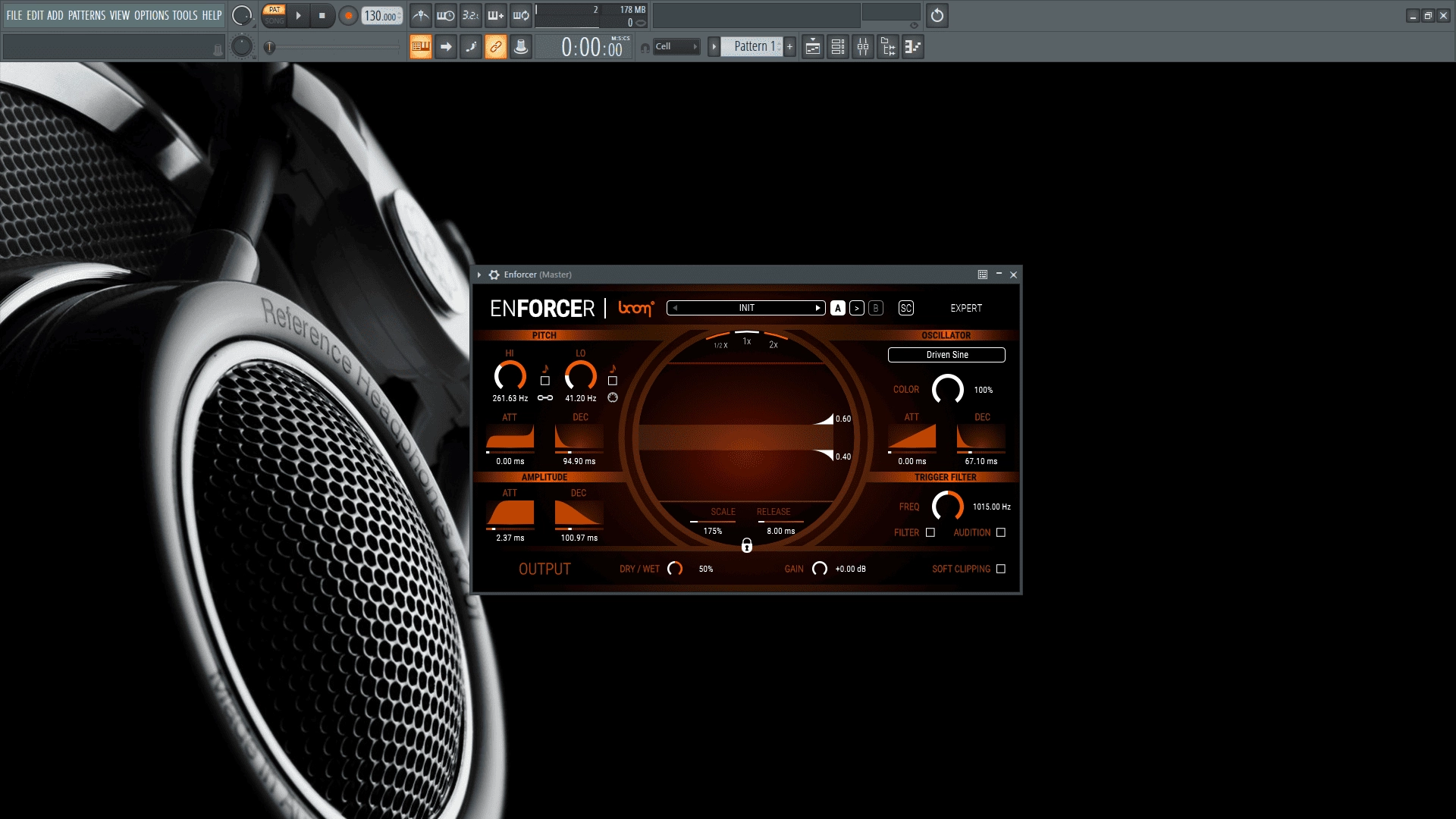Toggle the multilink to controllers icon
This screenshot has width=1456, height=819.
pyautogui.click(x=496, y=47)
